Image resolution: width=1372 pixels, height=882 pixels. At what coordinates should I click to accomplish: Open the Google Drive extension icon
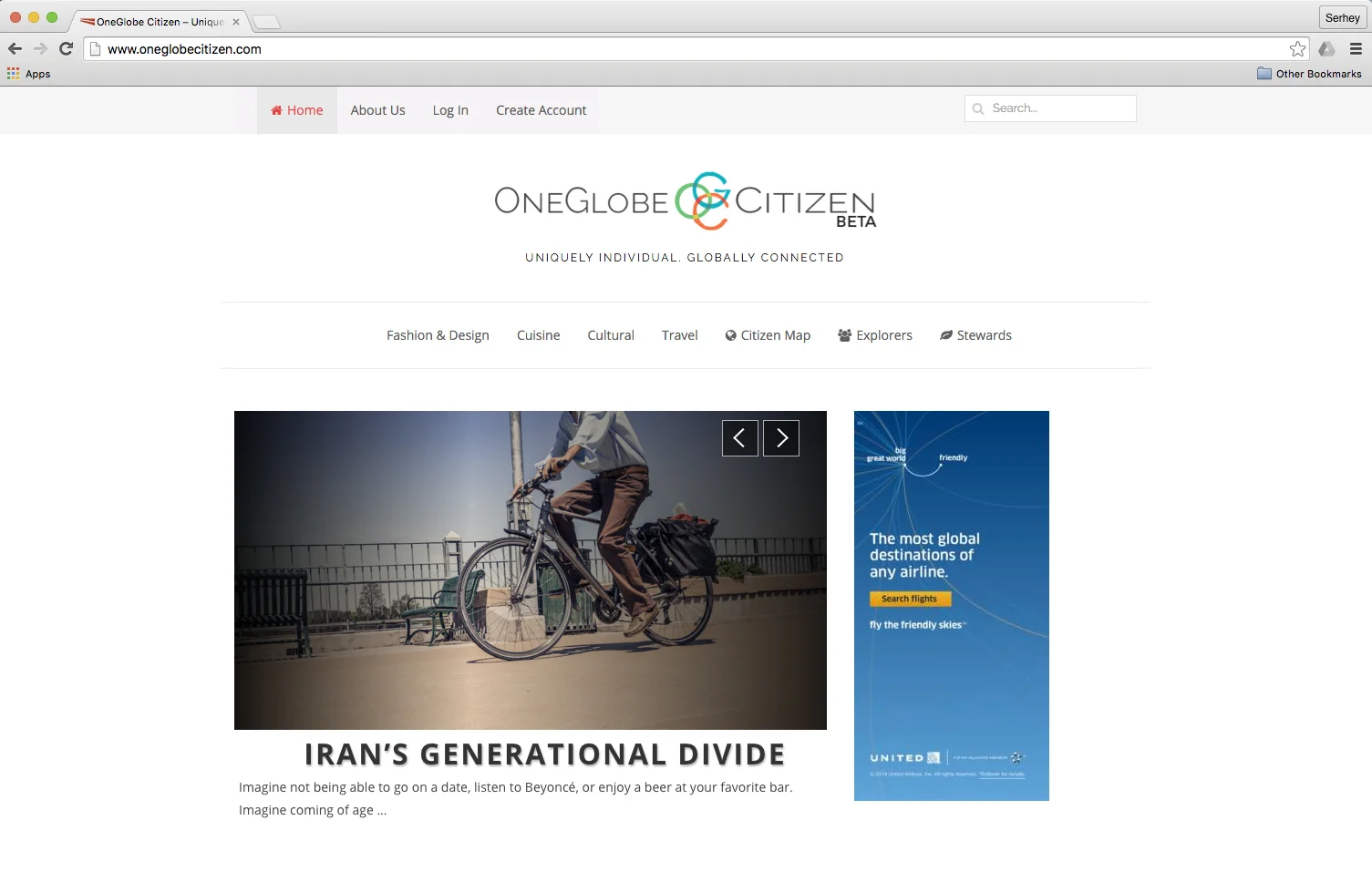[1327, 49]
